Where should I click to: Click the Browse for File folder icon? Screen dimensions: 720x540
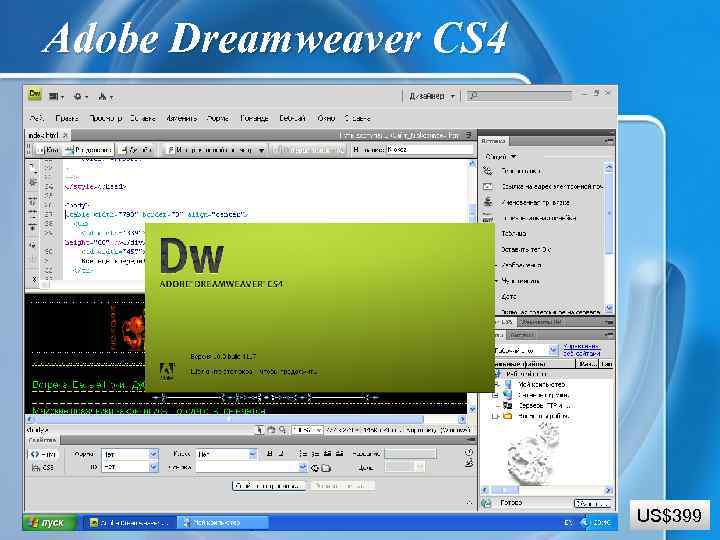point(326,468)
